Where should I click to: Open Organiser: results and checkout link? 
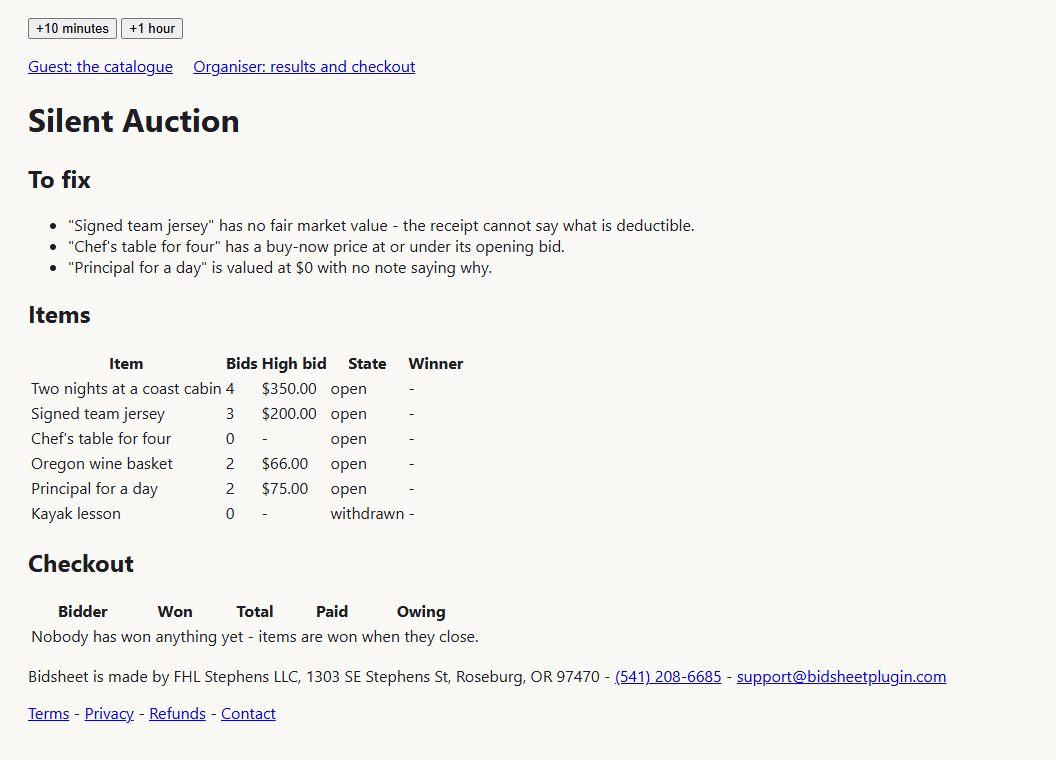point(304,67)
